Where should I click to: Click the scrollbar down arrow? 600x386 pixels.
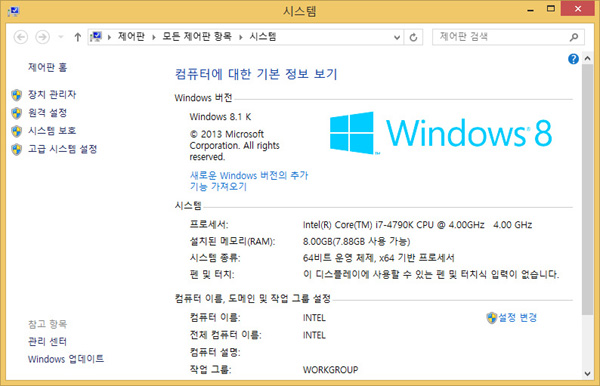coord(588,374)
